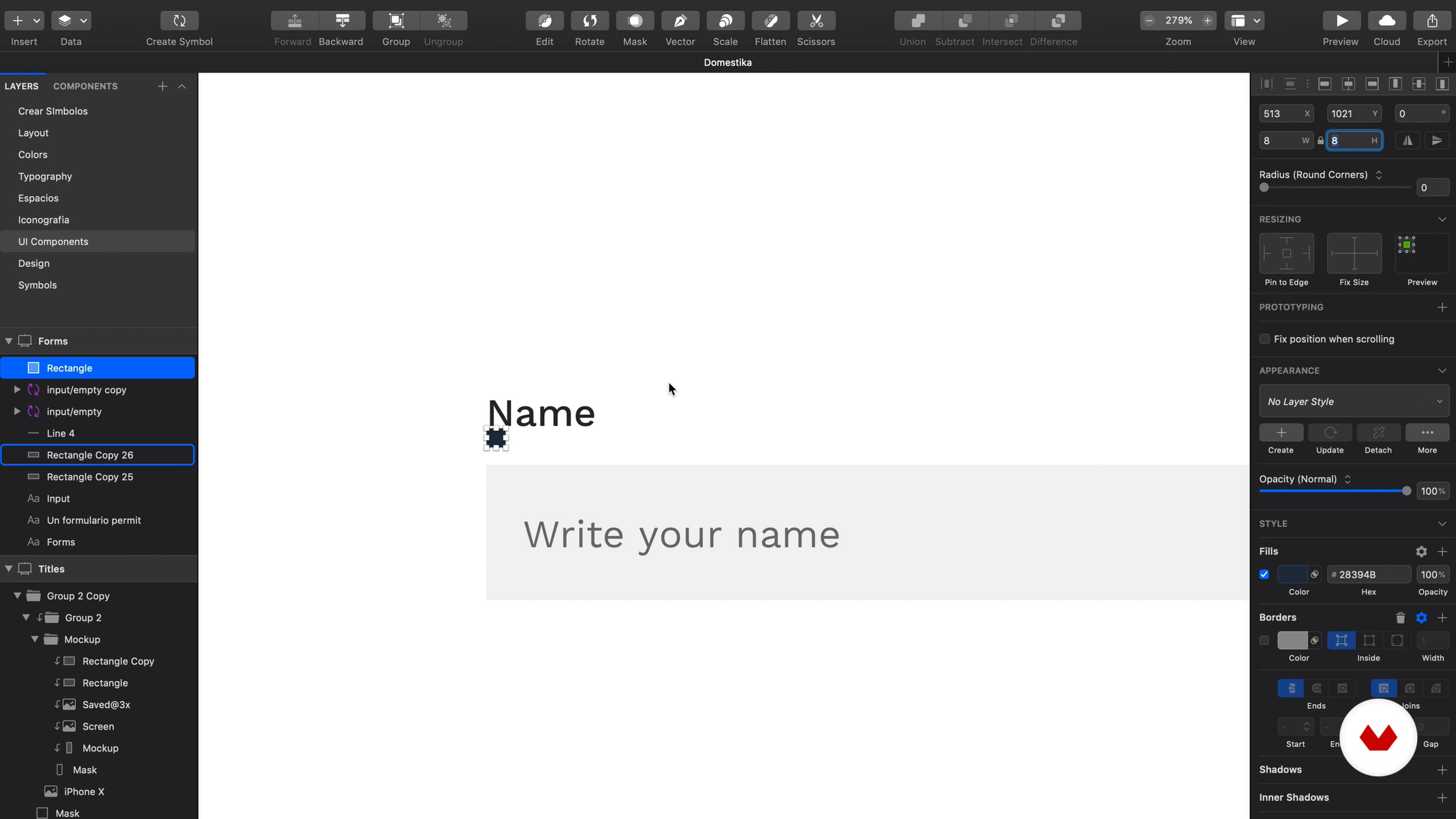This screenshot has width=1456, height=819.
Task: Select the Edit tool
Action: pos(544,21)
